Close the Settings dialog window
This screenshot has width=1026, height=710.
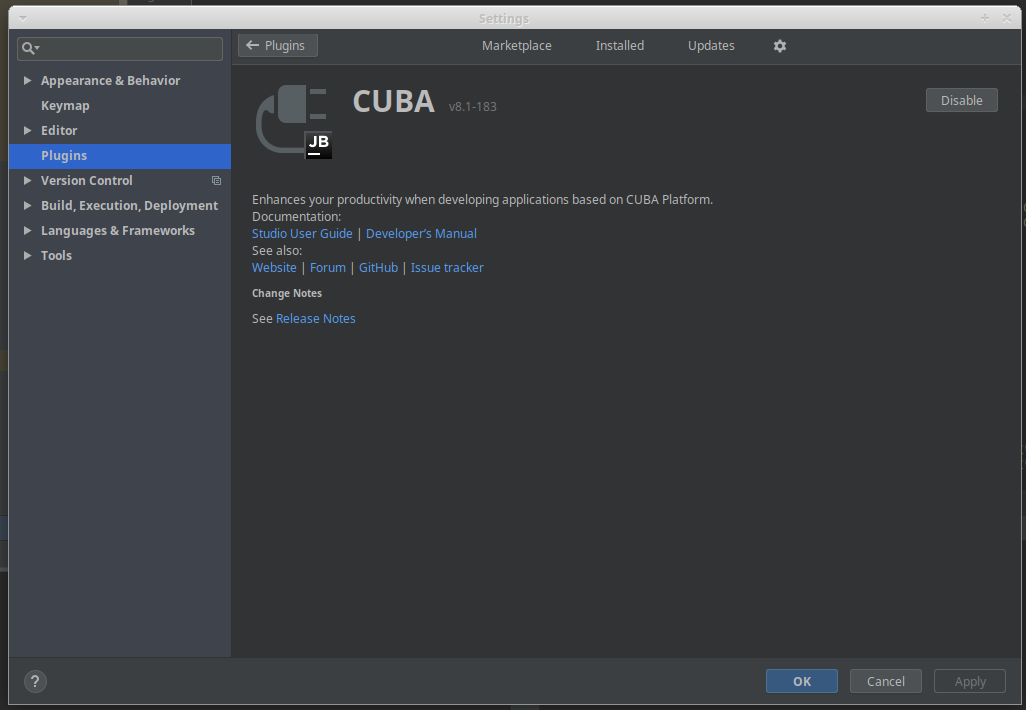[x=1007, y=18]
